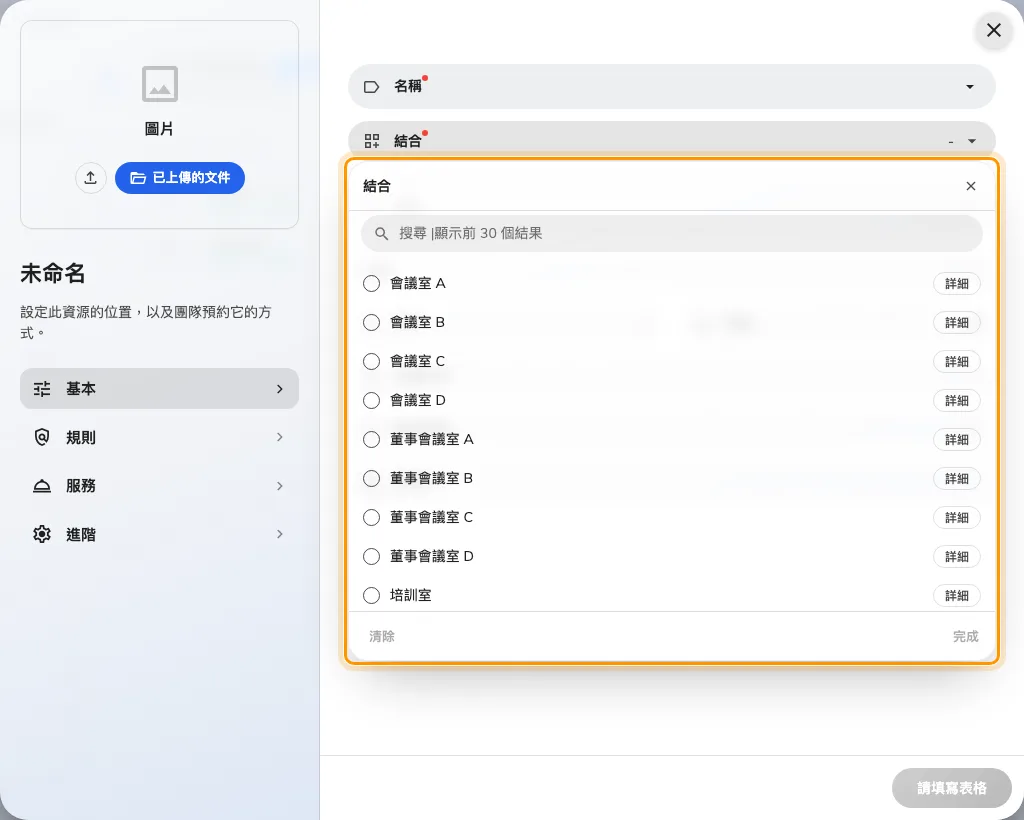Click chevron arrow on 進階 row

pyautogui.click(x=280, y=535)
